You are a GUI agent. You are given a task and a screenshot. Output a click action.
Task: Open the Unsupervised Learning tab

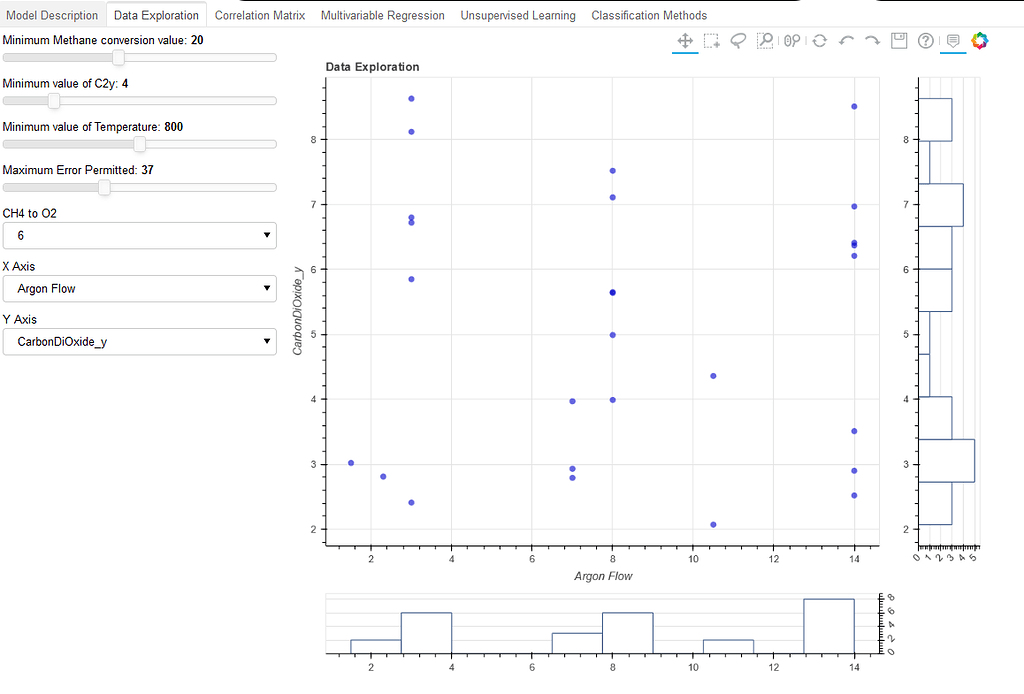[x=517, y=15]
